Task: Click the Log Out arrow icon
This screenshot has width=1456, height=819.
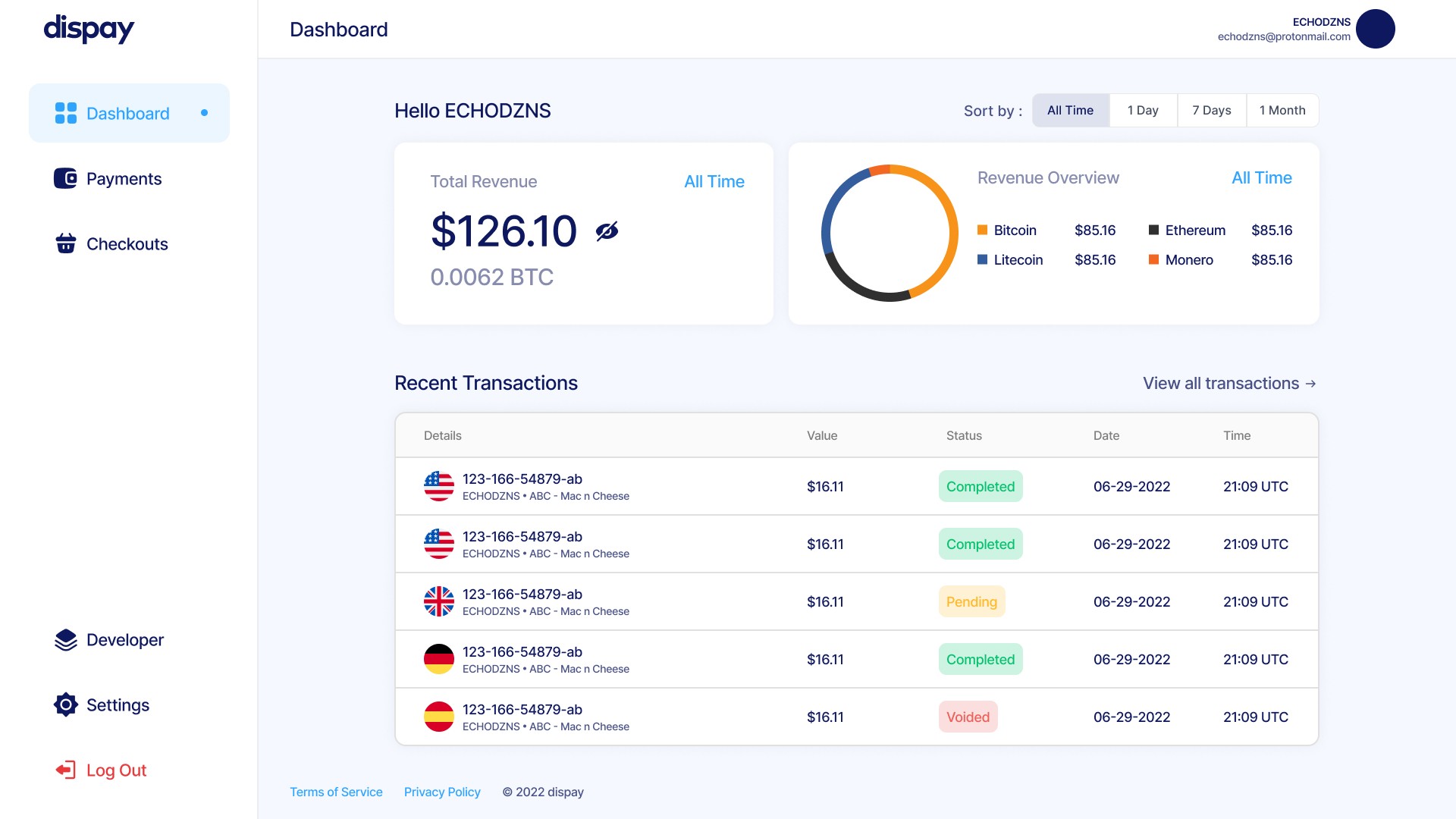Action: coord(66,770)
